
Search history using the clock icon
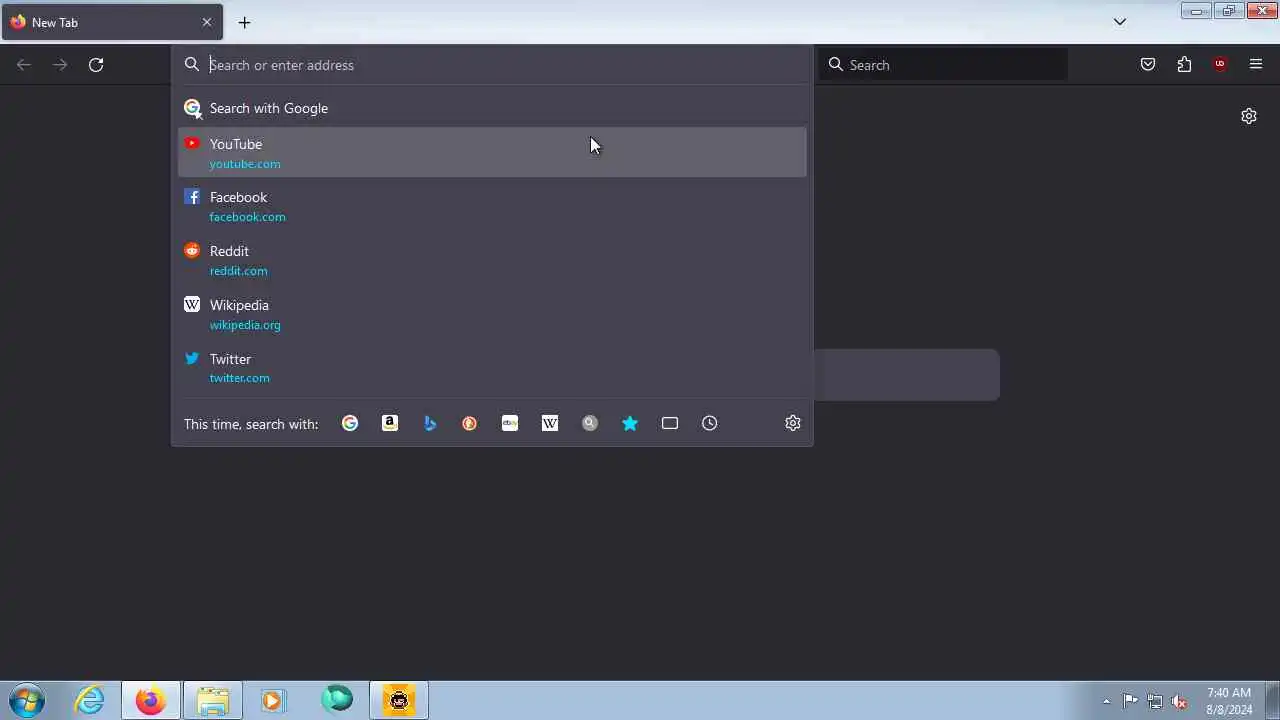pyautogui.click(x=710, y=423)
